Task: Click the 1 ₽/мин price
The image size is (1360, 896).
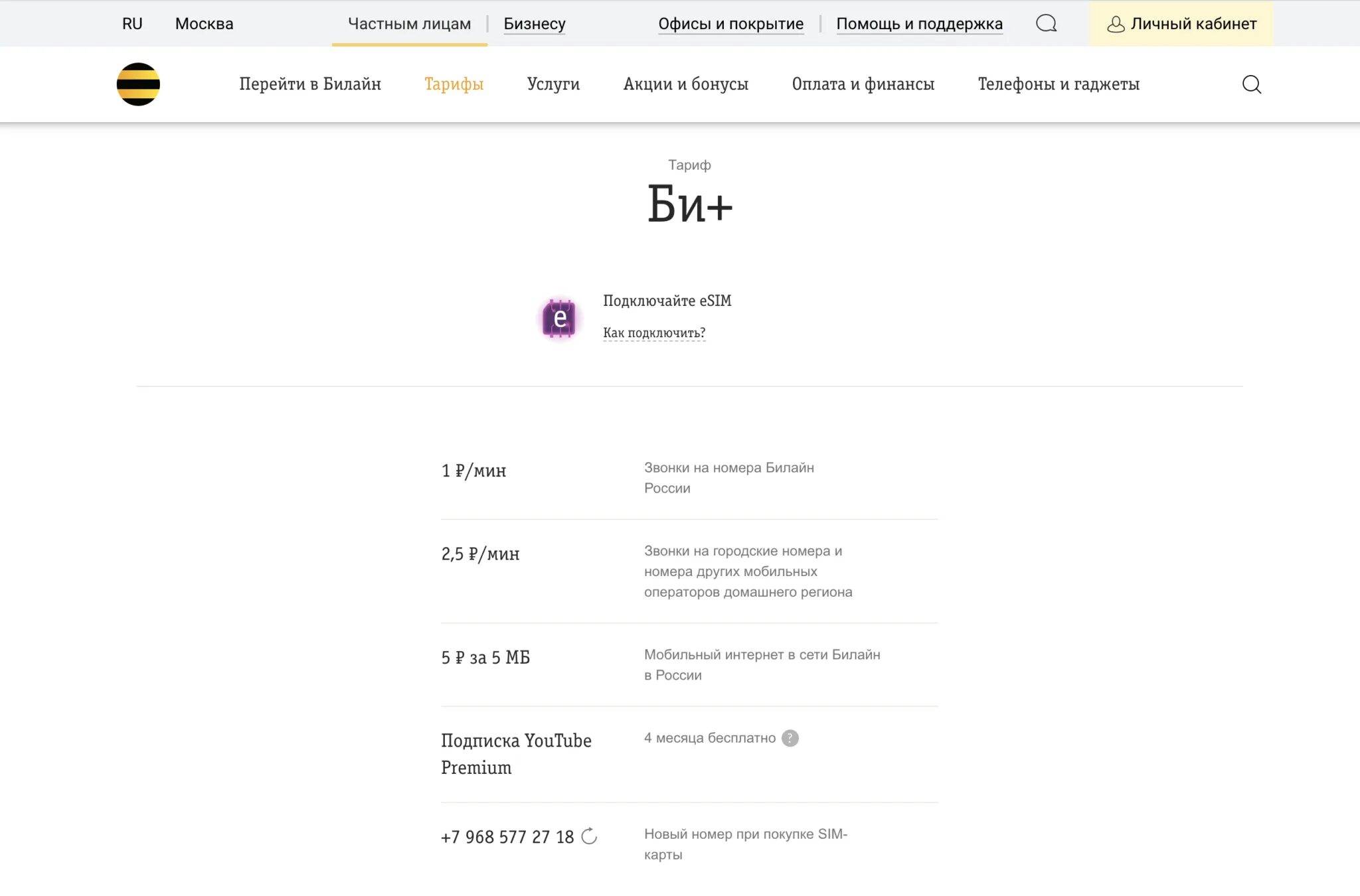Action: pos(473,471)
